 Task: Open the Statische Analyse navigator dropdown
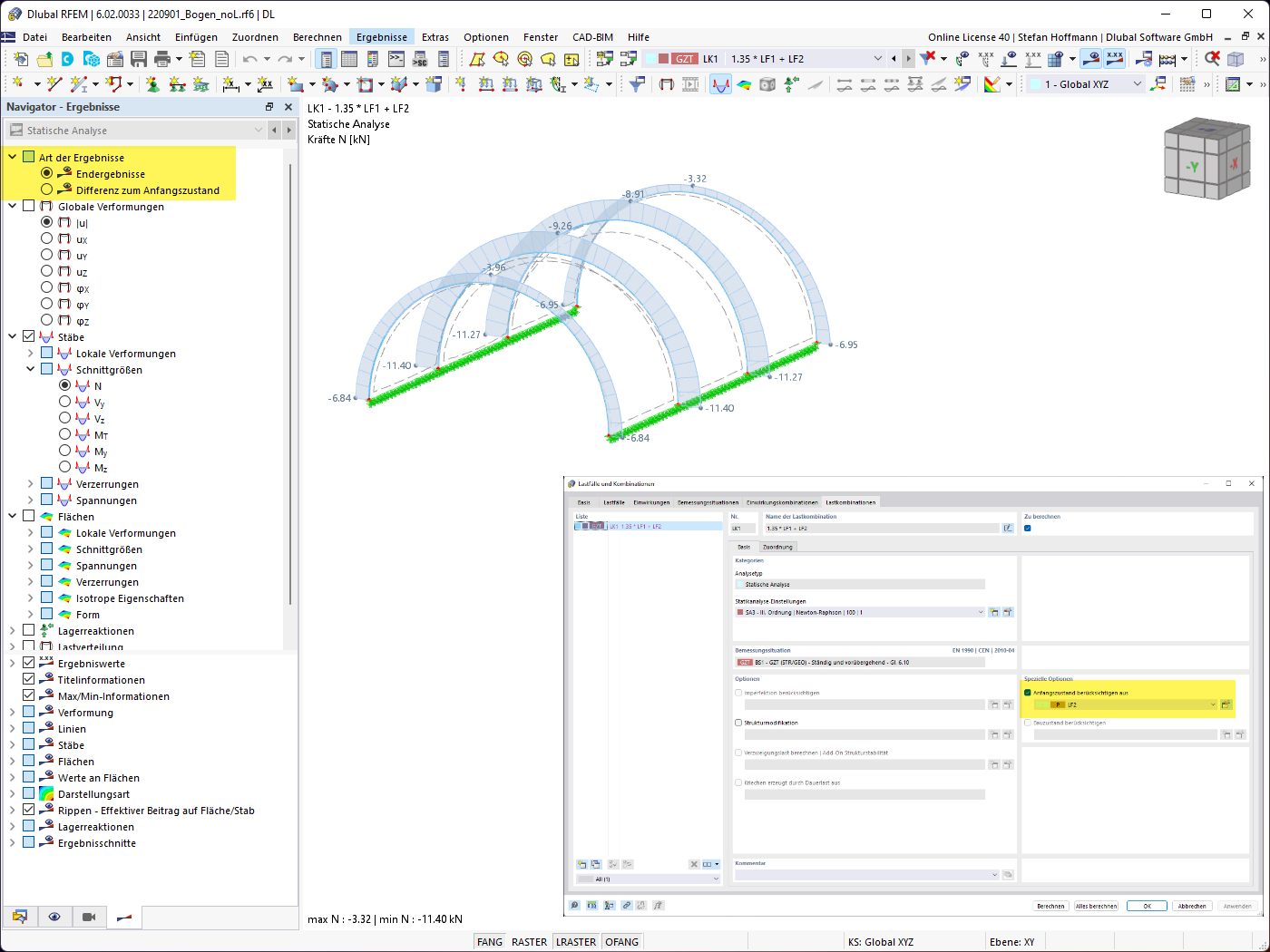click(x=259, y=131)
